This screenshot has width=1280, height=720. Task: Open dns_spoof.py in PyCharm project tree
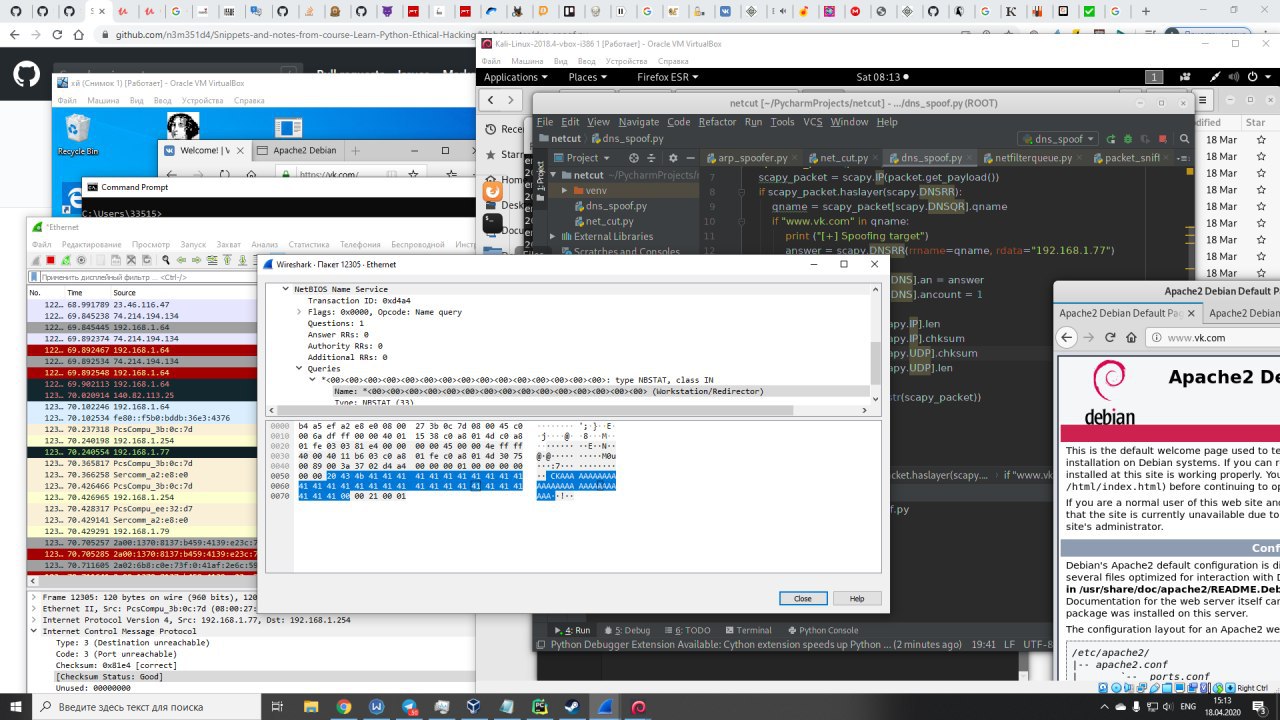[x=616, y=205]
